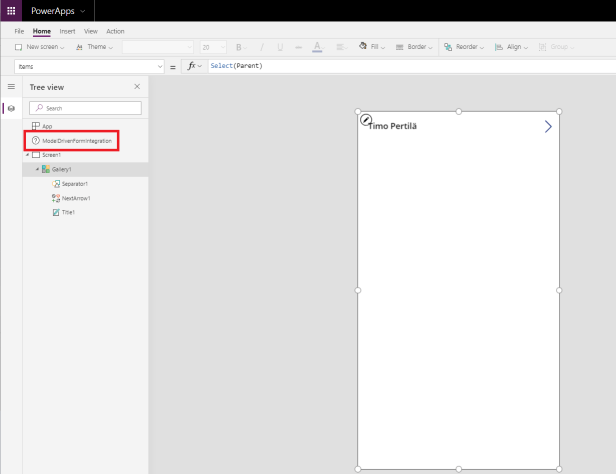Select Title1 in the tree view
This screenshot has height=474, width=616.
pos(68,212)
